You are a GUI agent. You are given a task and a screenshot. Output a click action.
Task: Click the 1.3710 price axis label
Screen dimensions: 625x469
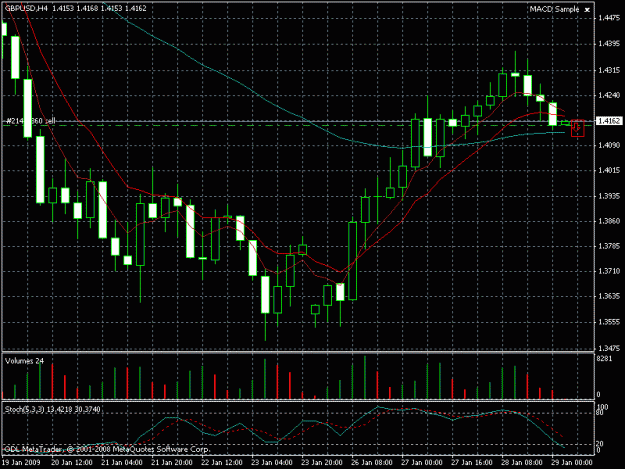click(x=609, y=271)
